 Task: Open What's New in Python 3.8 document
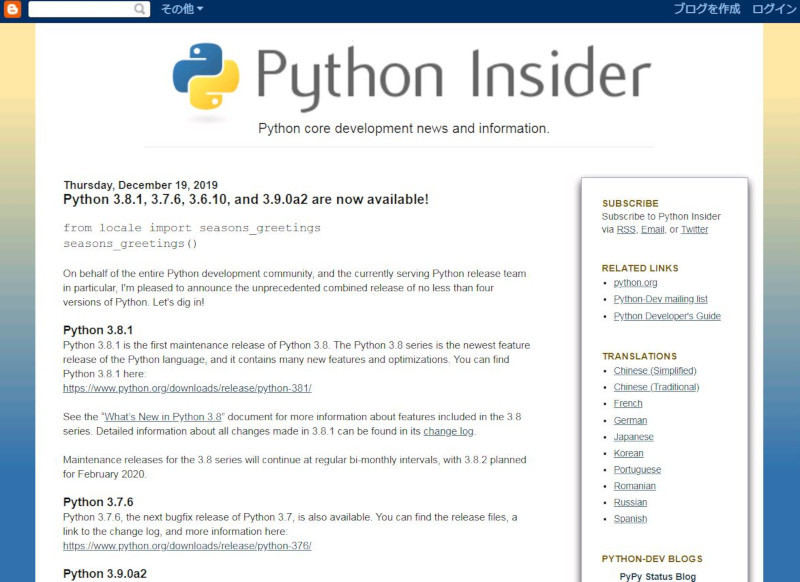[x=163, y=417]
